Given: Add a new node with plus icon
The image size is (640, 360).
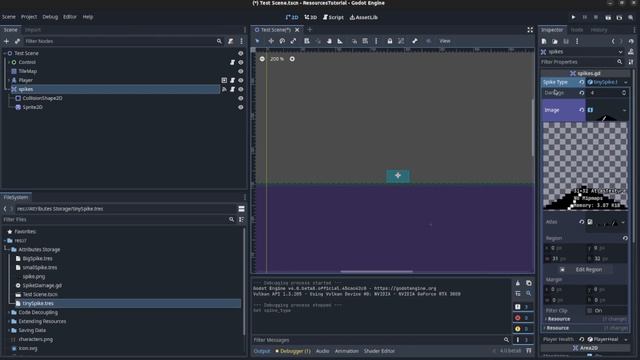Looking at the screenshot, I should coord(6,41).
